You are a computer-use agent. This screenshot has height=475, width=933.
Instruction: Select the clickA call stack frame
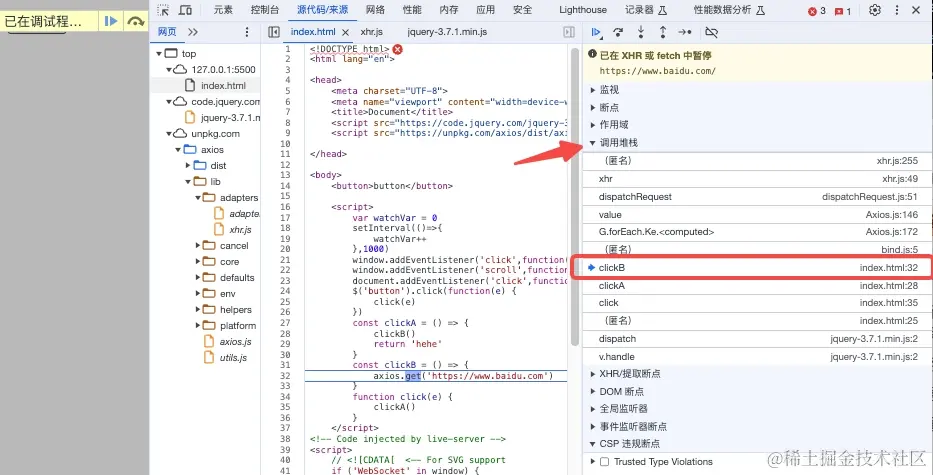757,286
